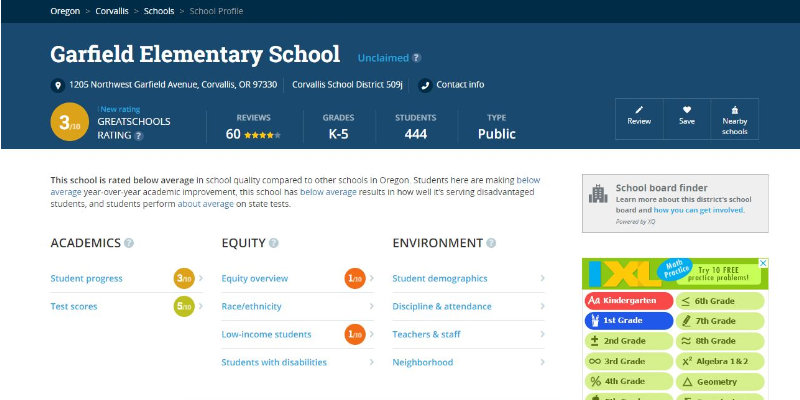The height and width of the screenshot is (400, 800).
Task: Open Corvallis School District 509j link
Action: click(x=347, y=85)
